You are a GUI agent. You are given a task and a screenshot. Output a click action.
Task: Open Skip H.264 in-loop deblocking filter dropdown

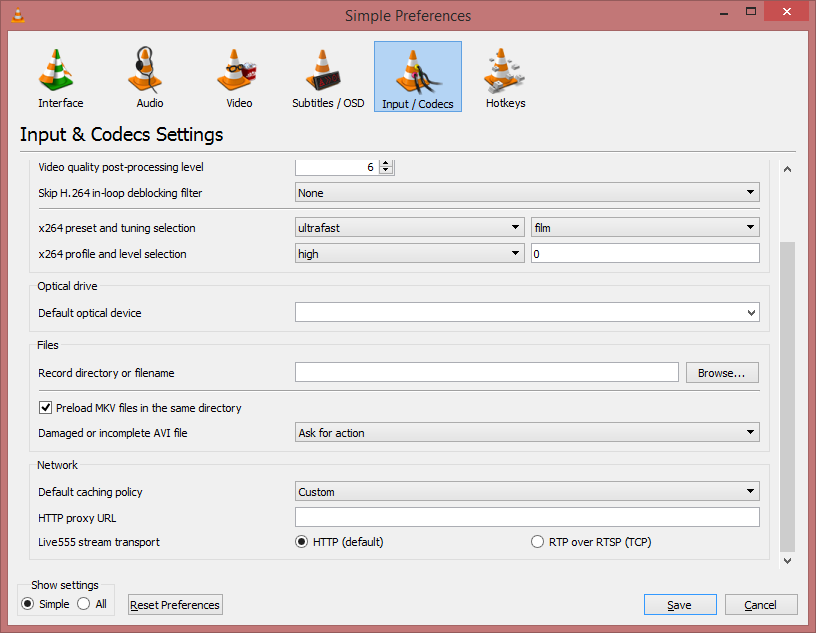[x=527, y=193]
